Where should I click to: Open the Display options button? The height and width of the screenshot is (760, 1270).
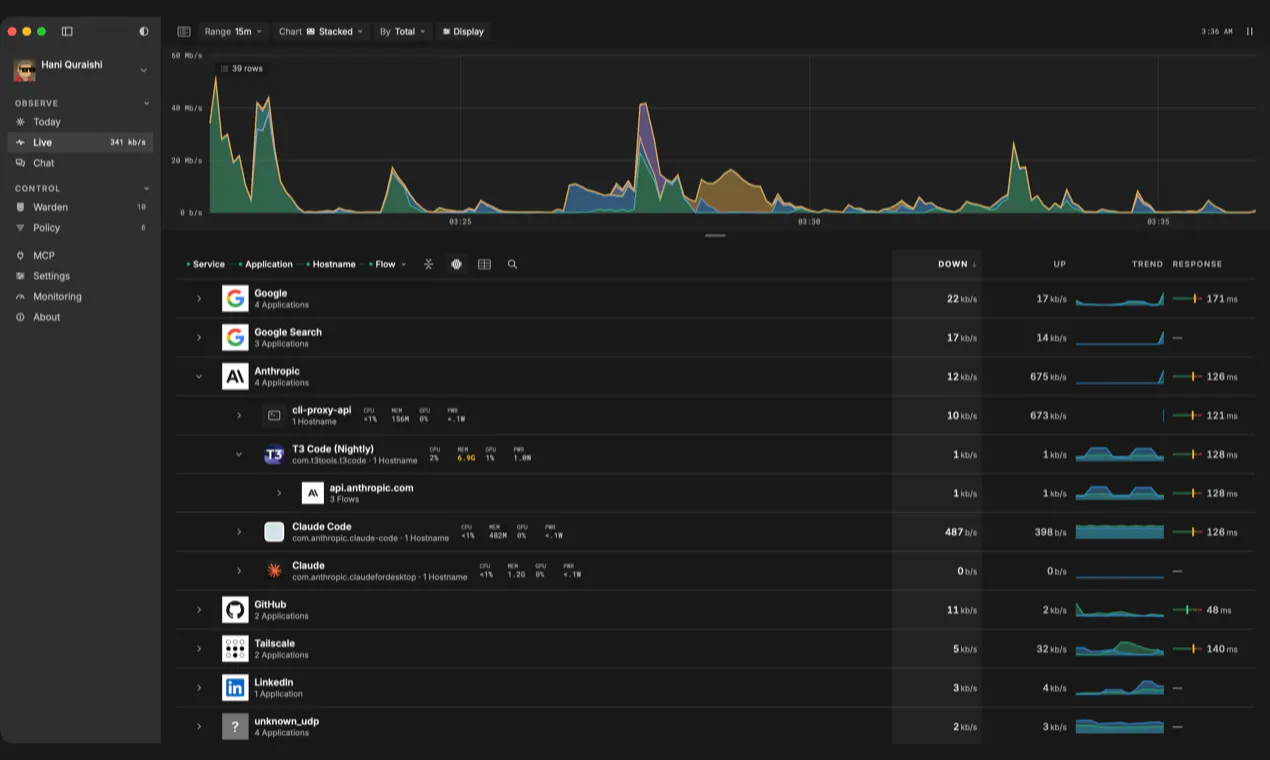point(463,32)
